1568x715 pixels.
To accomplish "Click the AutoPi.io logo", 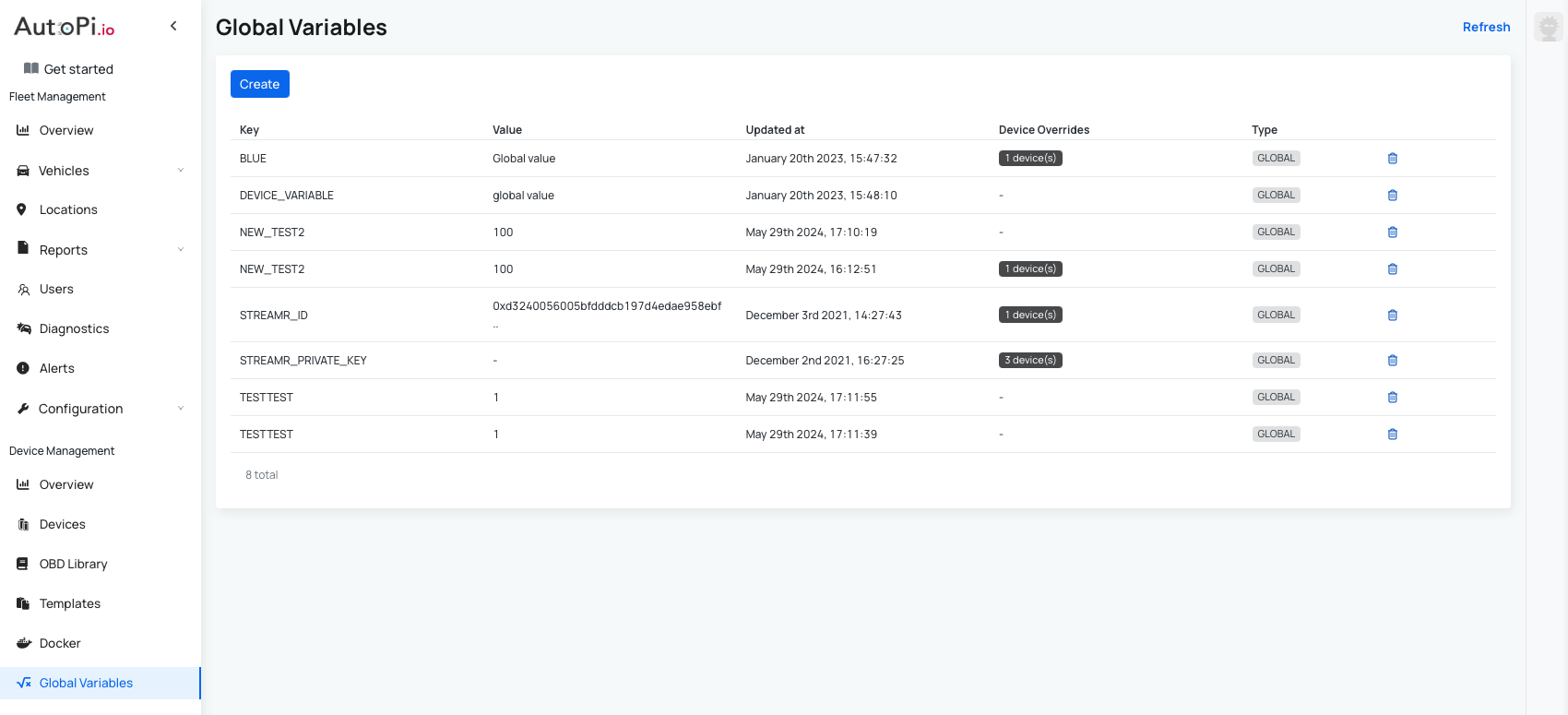I will [x=65, y=27].
